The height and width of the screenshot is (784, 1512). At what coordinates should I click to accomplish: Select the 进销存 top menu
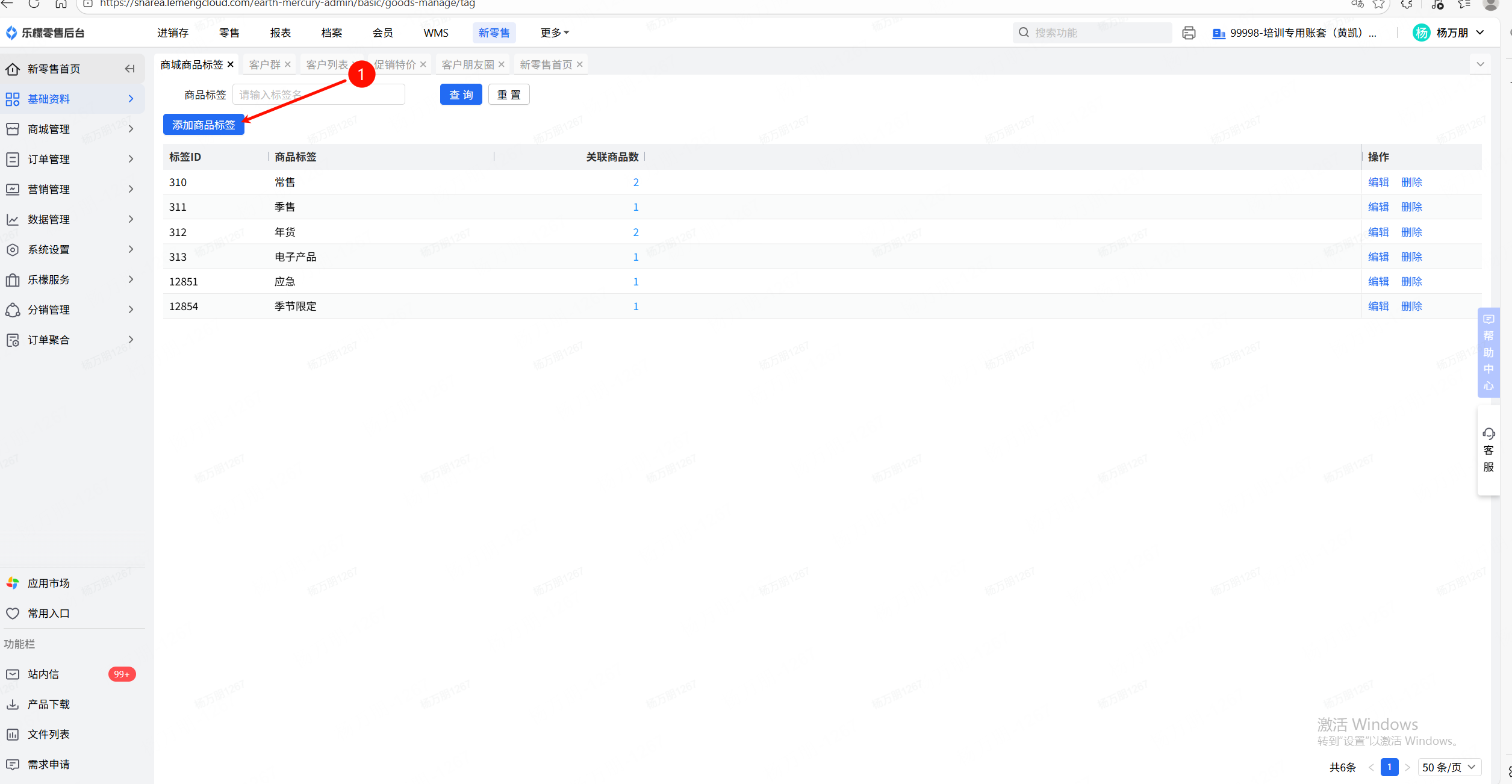click(173, 33)
